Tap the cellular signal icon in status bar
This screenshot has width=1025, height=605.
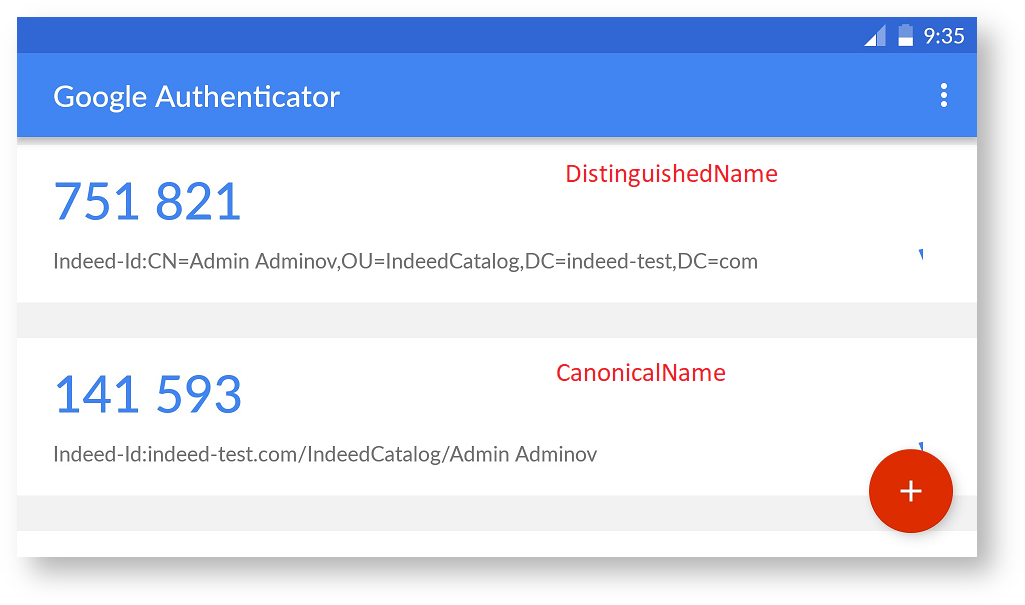[x=875, y=36]
